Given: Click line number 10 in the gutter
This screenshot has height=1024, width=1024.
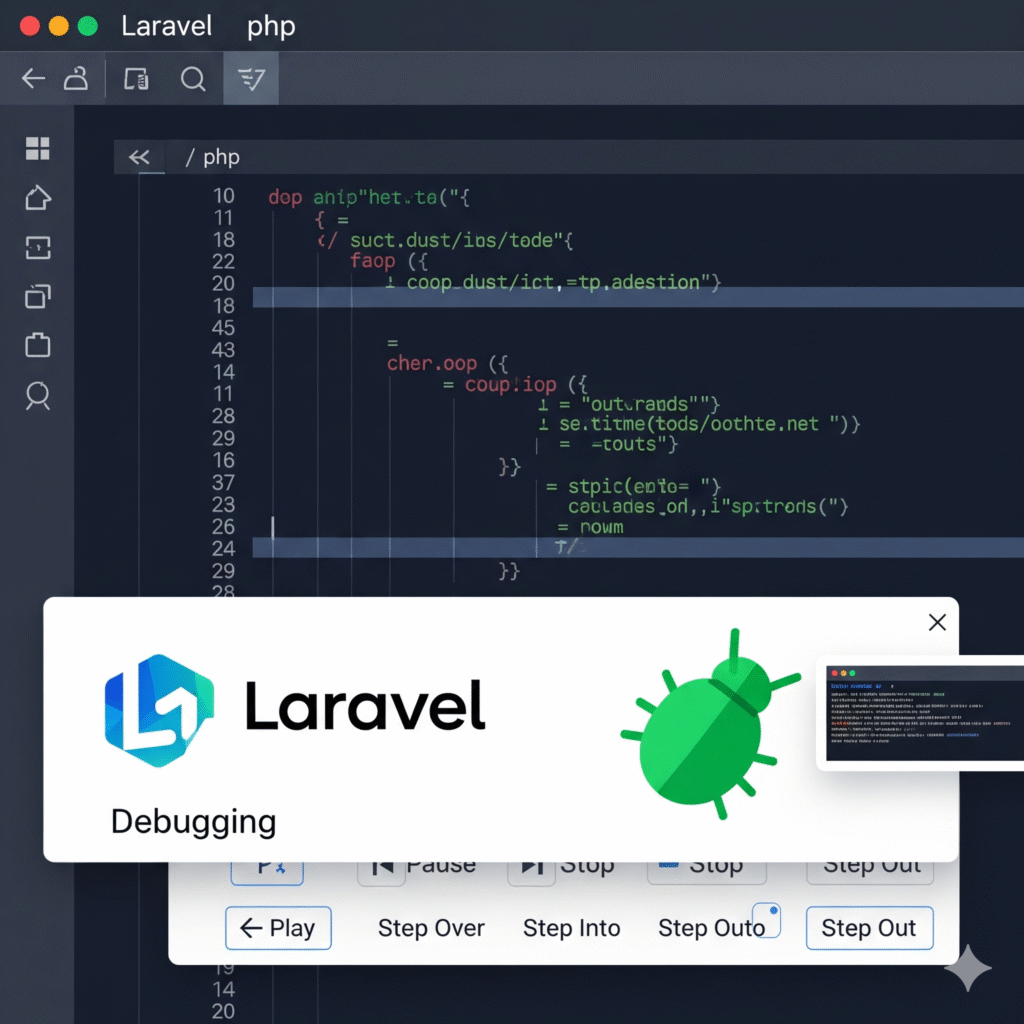Looking at the screenshot, I should pos(223,196).
